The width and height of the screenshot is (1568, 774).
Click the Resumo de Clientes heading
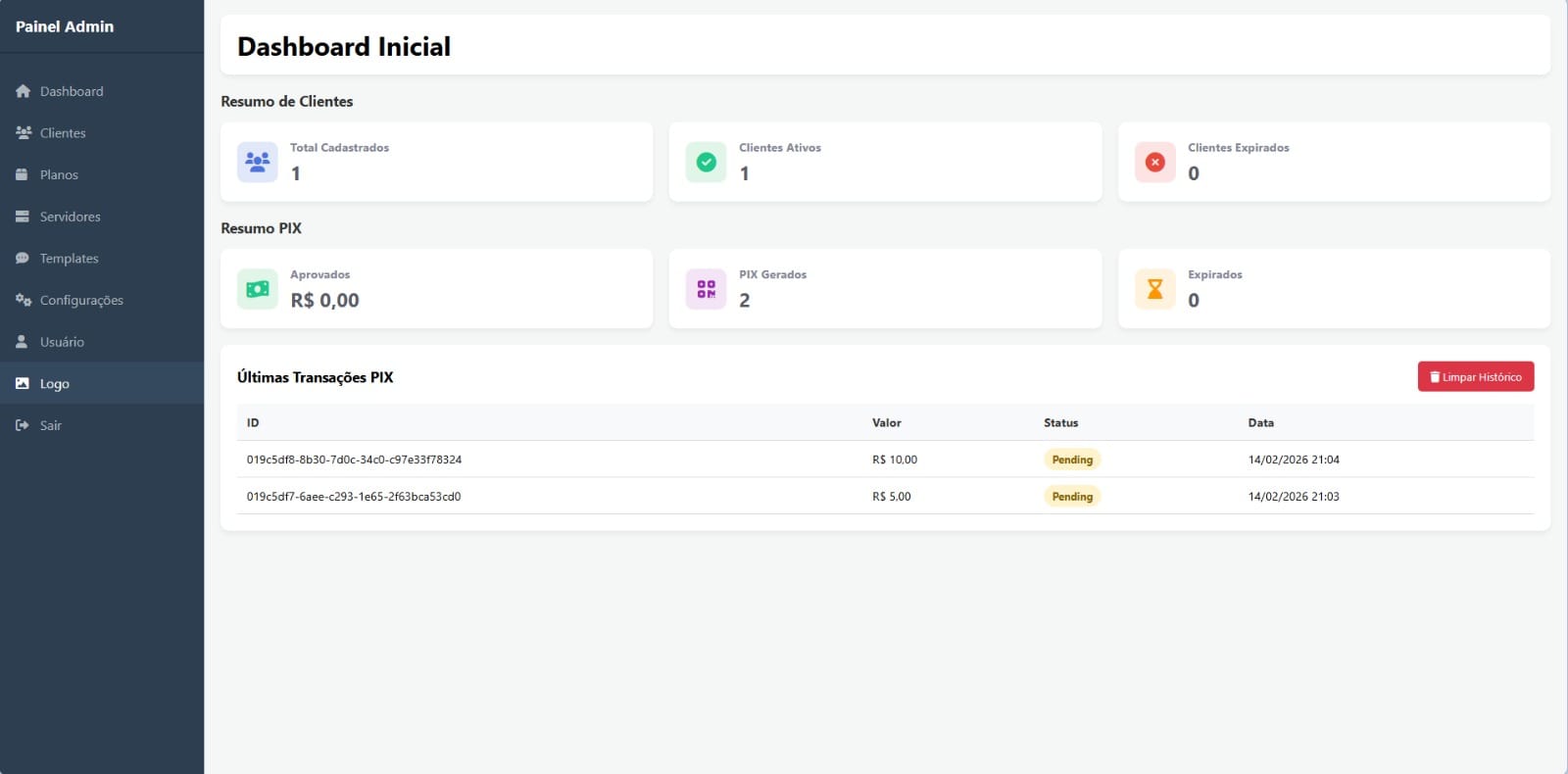[287, 101]
